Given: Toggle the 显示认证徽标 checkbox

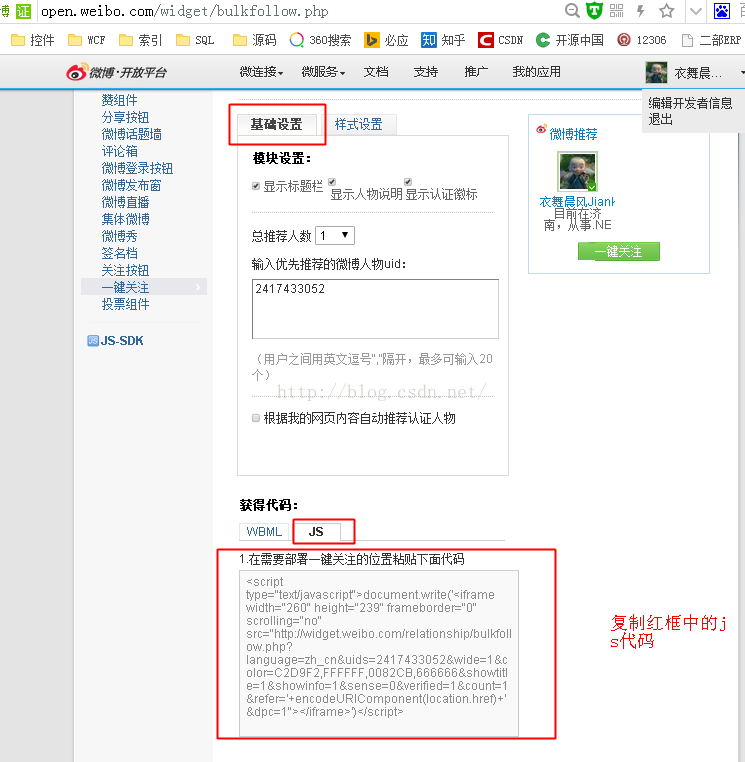Looking at the screenshot, I should point(408,182).
